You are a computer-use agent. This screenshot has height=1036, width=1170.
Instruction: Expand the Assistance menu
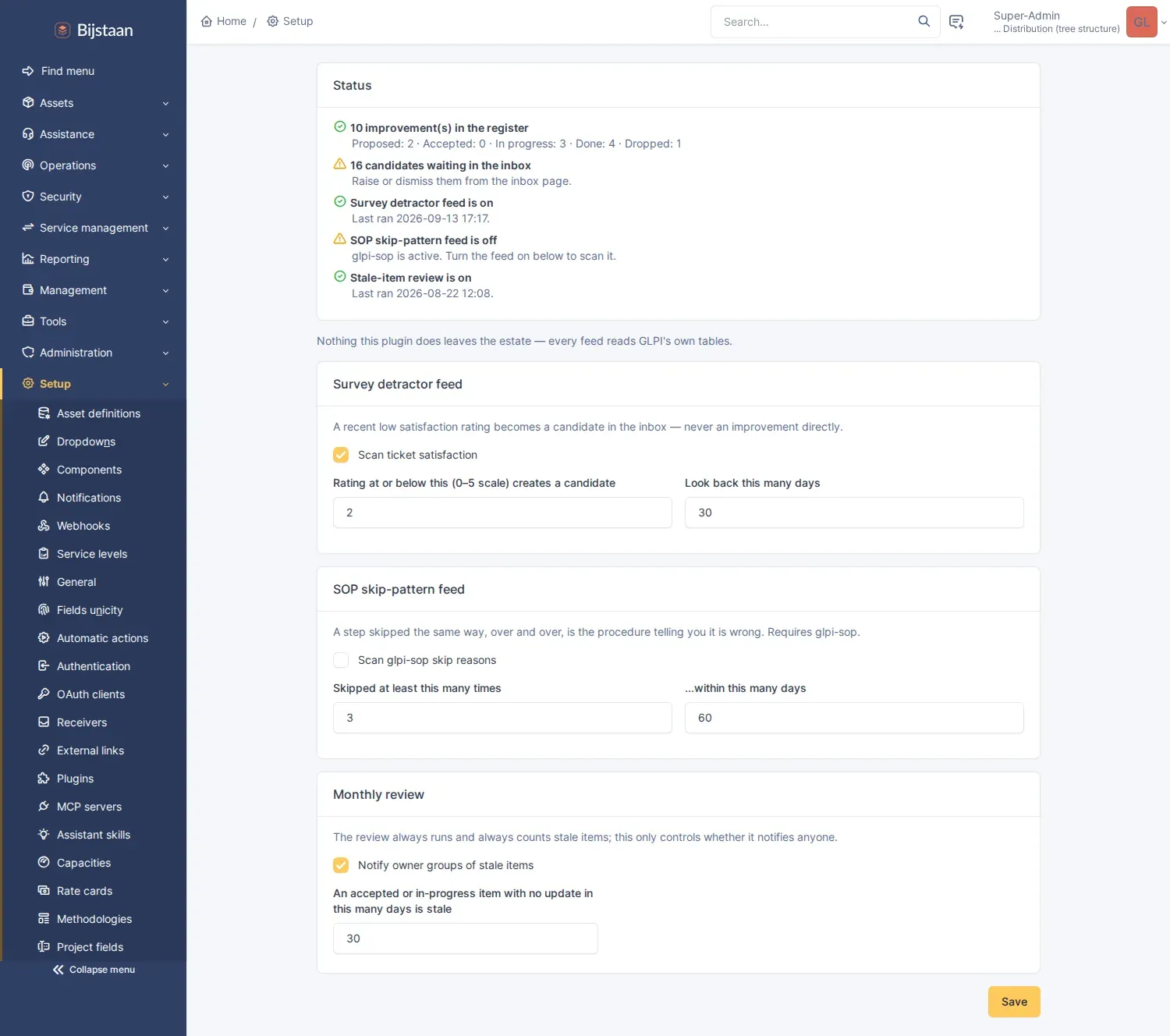click(94, 134)
